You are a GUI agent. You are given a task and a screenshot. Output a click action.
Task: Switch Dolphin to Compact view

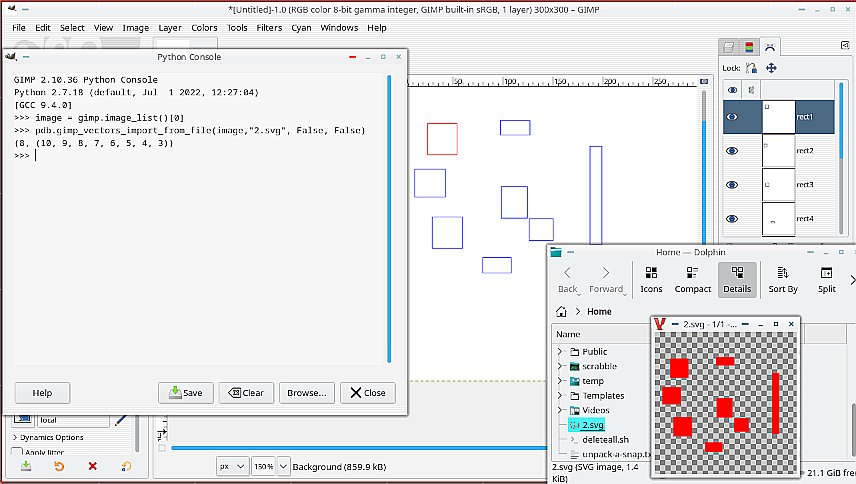tap(693, 280)
